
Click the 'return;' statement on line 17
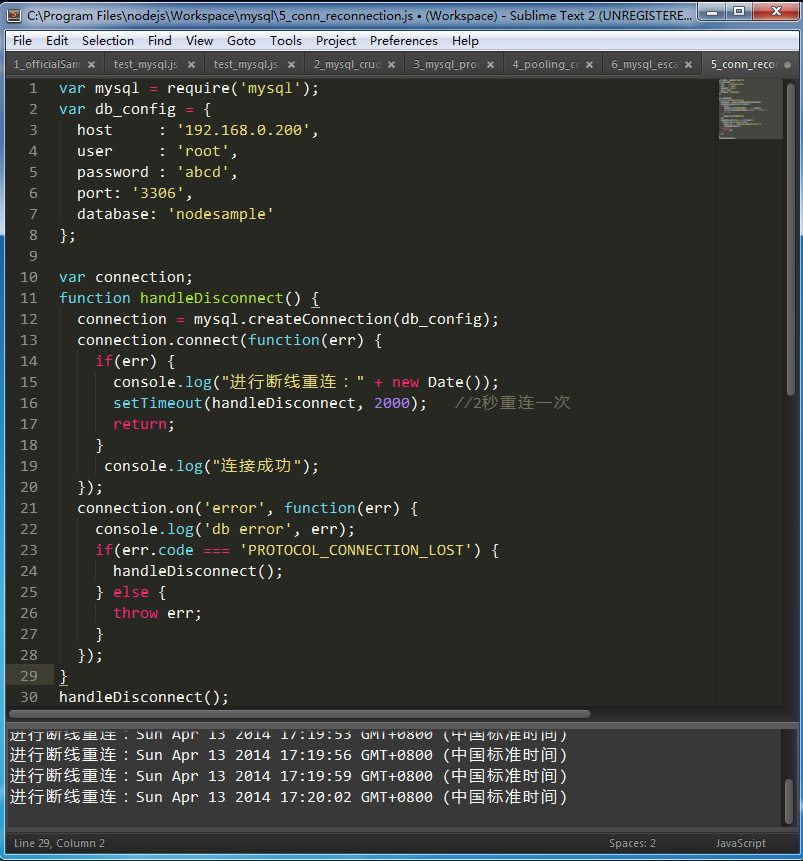click(x=144, y=424)
